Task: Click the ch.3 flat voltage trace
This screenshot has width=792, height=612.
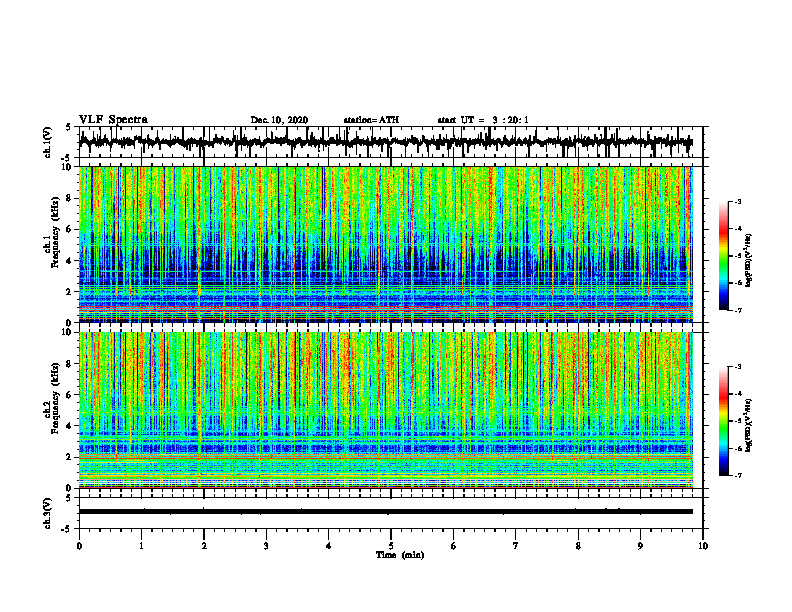Action: tap(386, 512)
